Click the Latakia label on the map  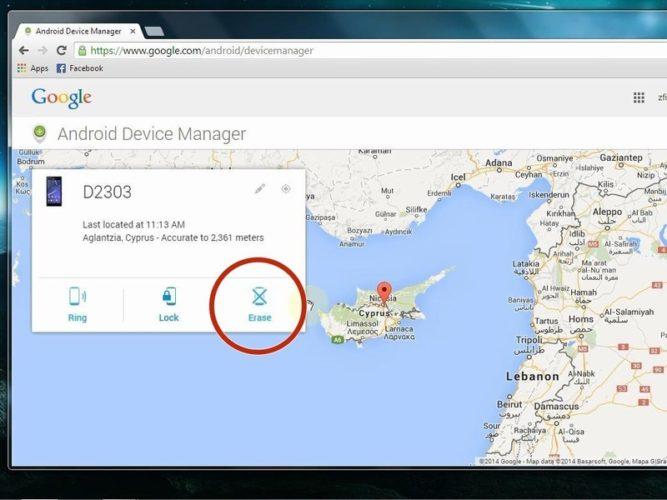click(526, 264)
